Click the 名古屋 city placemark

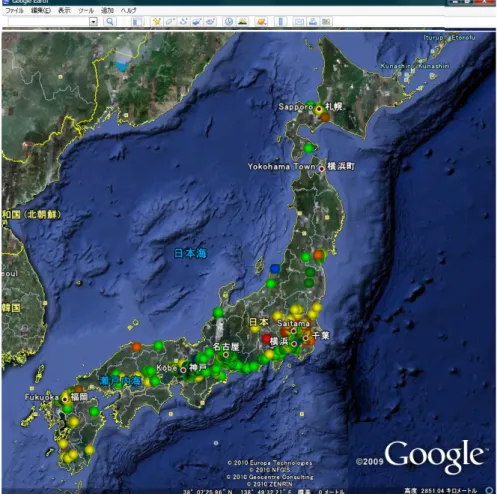coord(226,355)
